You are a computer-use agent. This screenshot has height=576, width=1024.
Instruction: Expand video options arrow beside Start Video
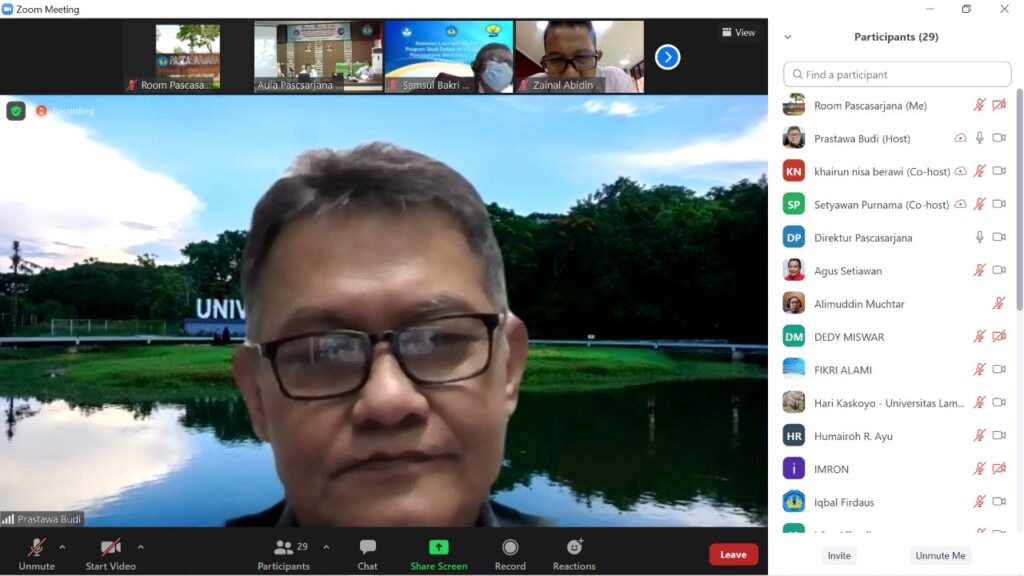(140, 547)
